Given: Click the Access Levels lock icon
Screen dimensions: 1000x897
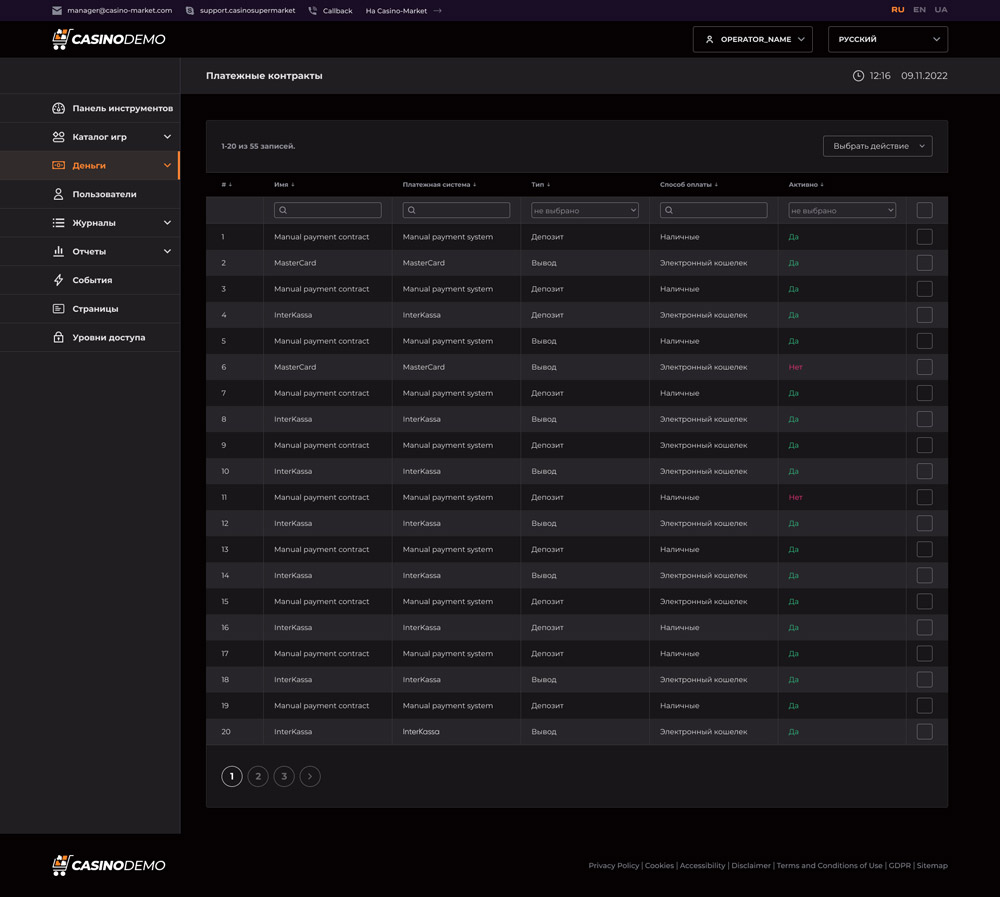Looking at the screenshot, I should pyautogui.click(x=58, y=337).
